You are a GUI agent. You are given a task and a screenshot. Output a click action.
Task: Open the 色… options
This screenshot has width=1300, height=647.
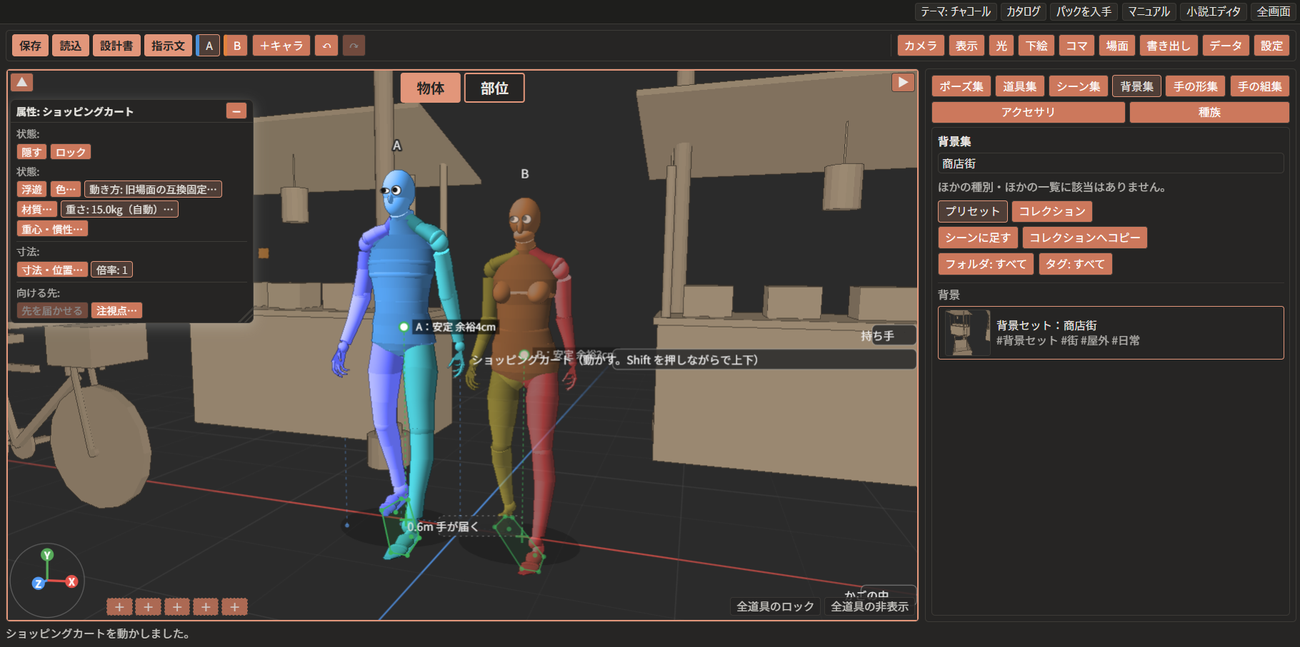66,189
